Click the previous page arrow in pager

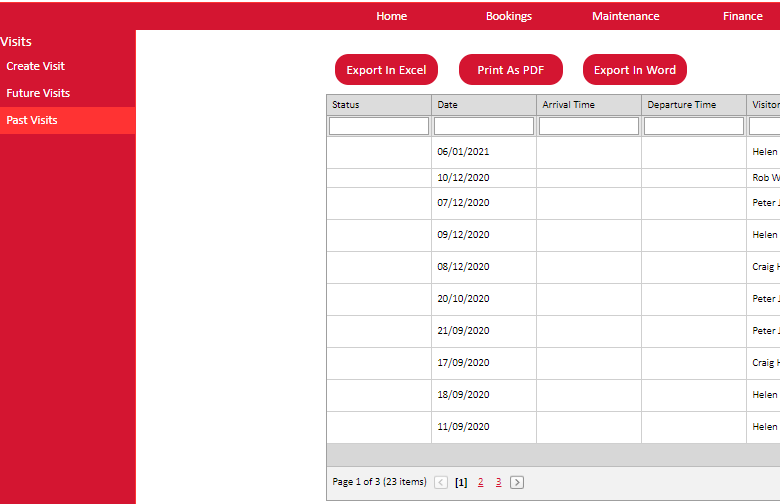pos(441,482)
